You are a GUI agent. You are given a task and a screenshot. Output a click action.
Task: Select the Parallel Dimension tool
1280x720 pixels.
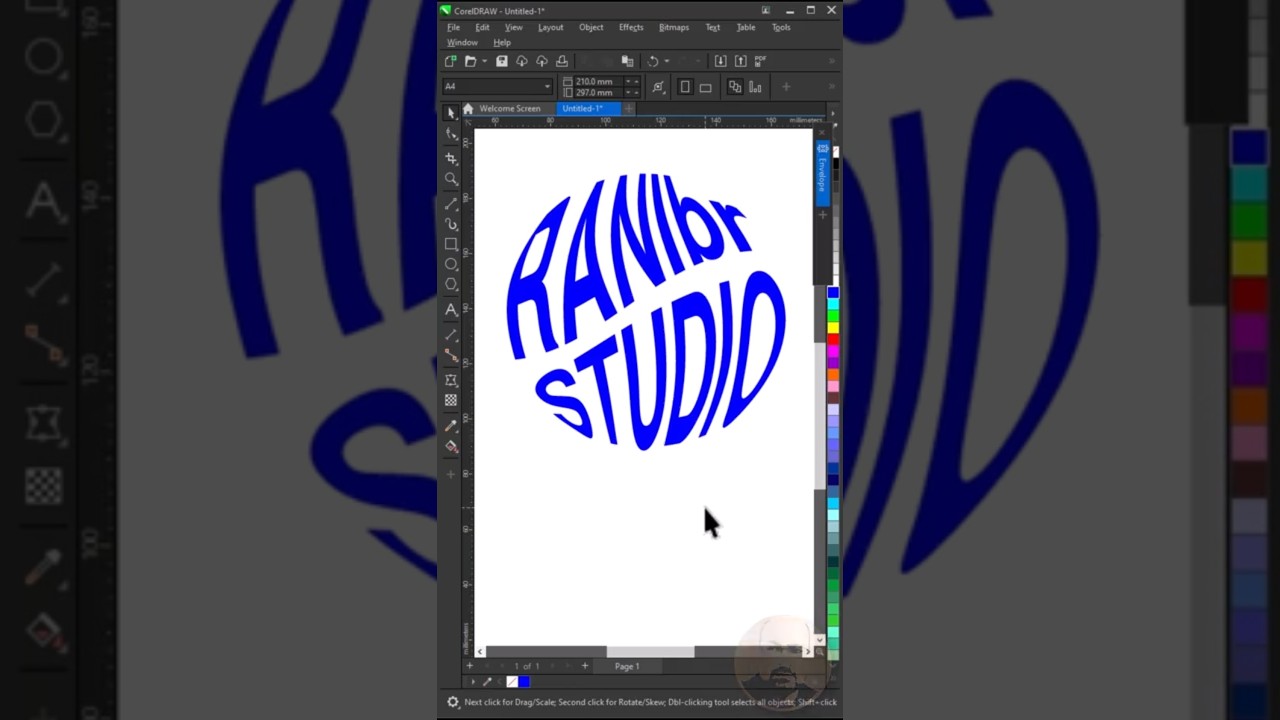coord(451,335)
